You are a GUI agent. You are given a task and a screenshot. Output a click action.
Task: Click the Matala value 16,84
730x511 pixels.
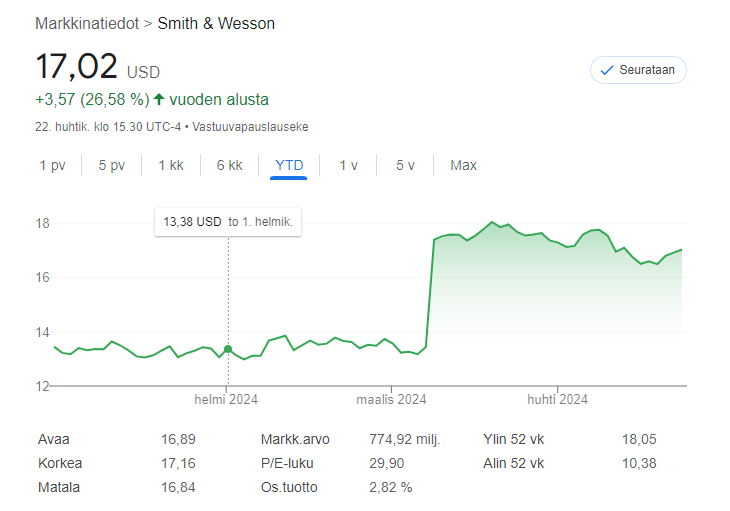pos(178,487)
